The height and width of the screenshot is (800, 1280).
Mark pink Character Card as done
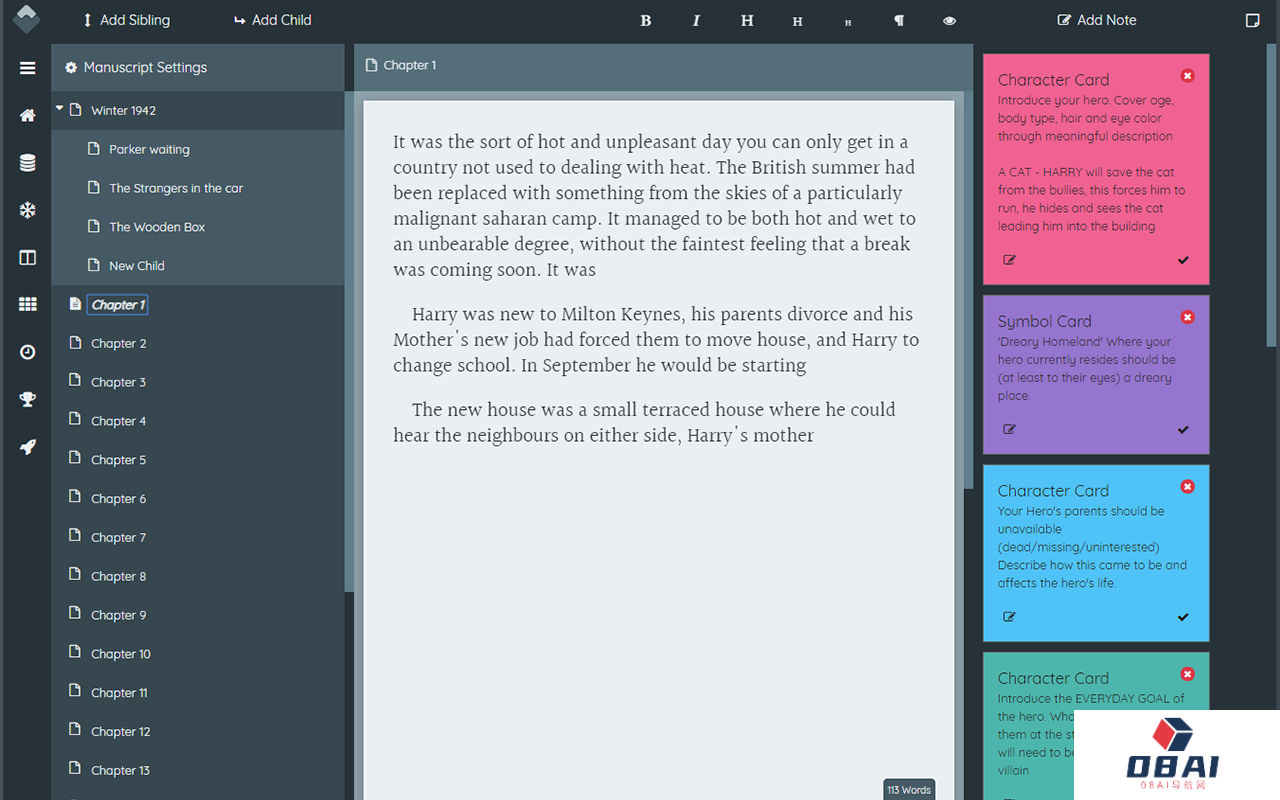tap(1183, 260)
